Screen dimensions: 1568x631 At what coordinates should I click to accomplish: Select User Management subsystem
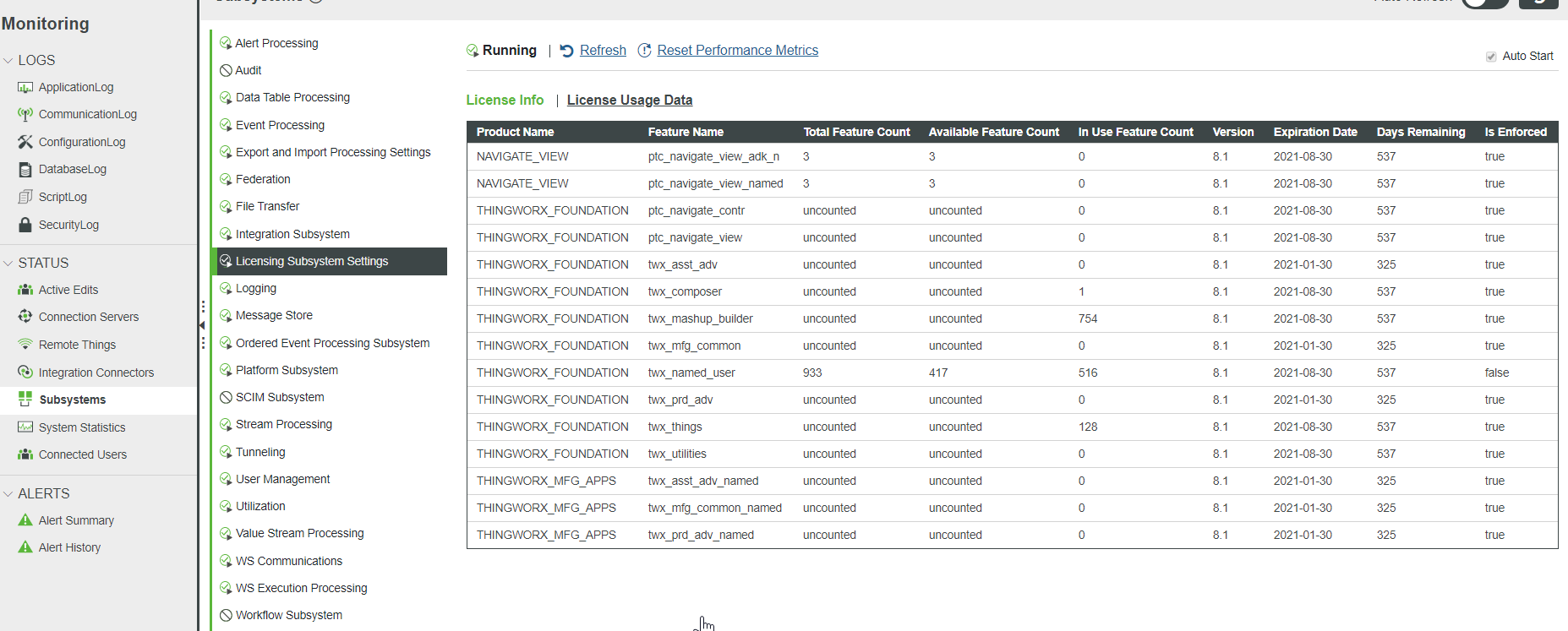point(282,479)
